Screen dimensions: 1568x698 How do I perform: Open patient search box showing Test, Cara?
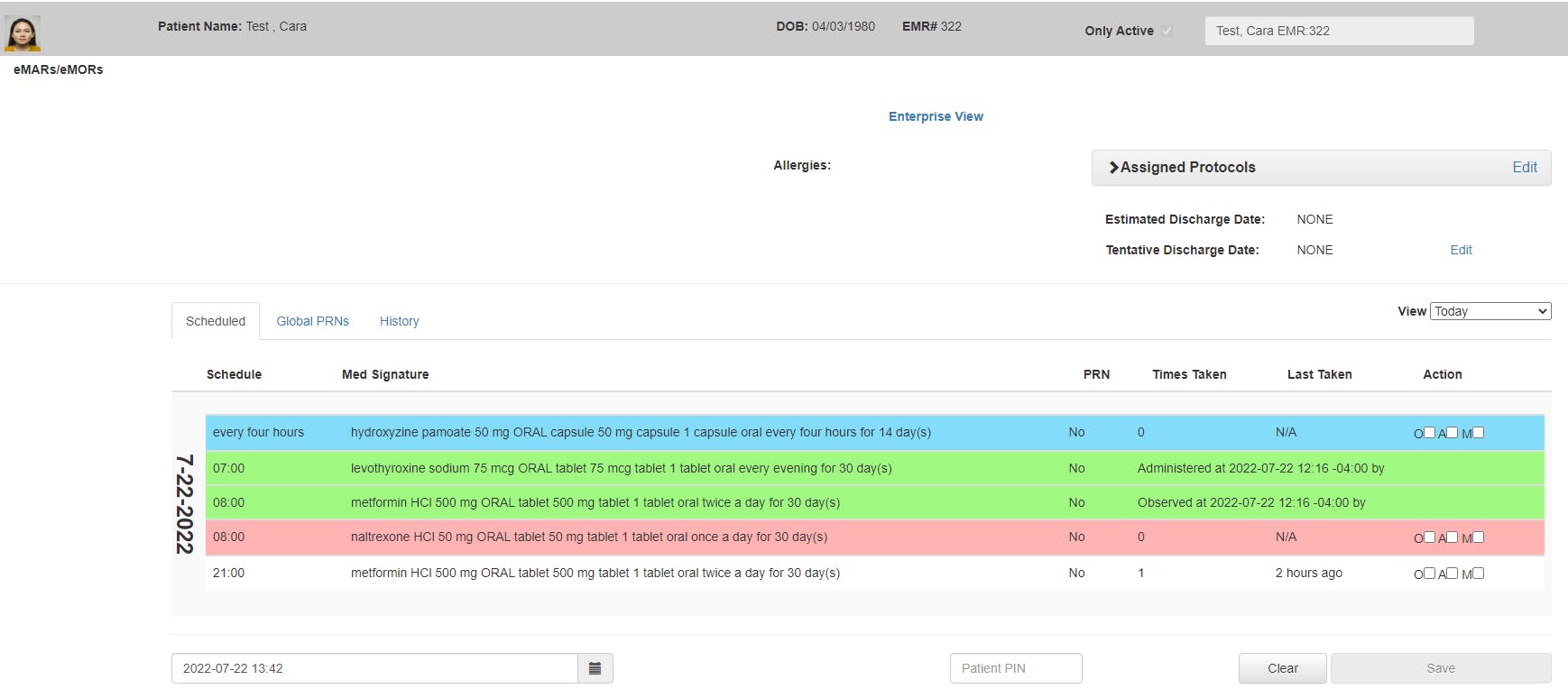1339,31
